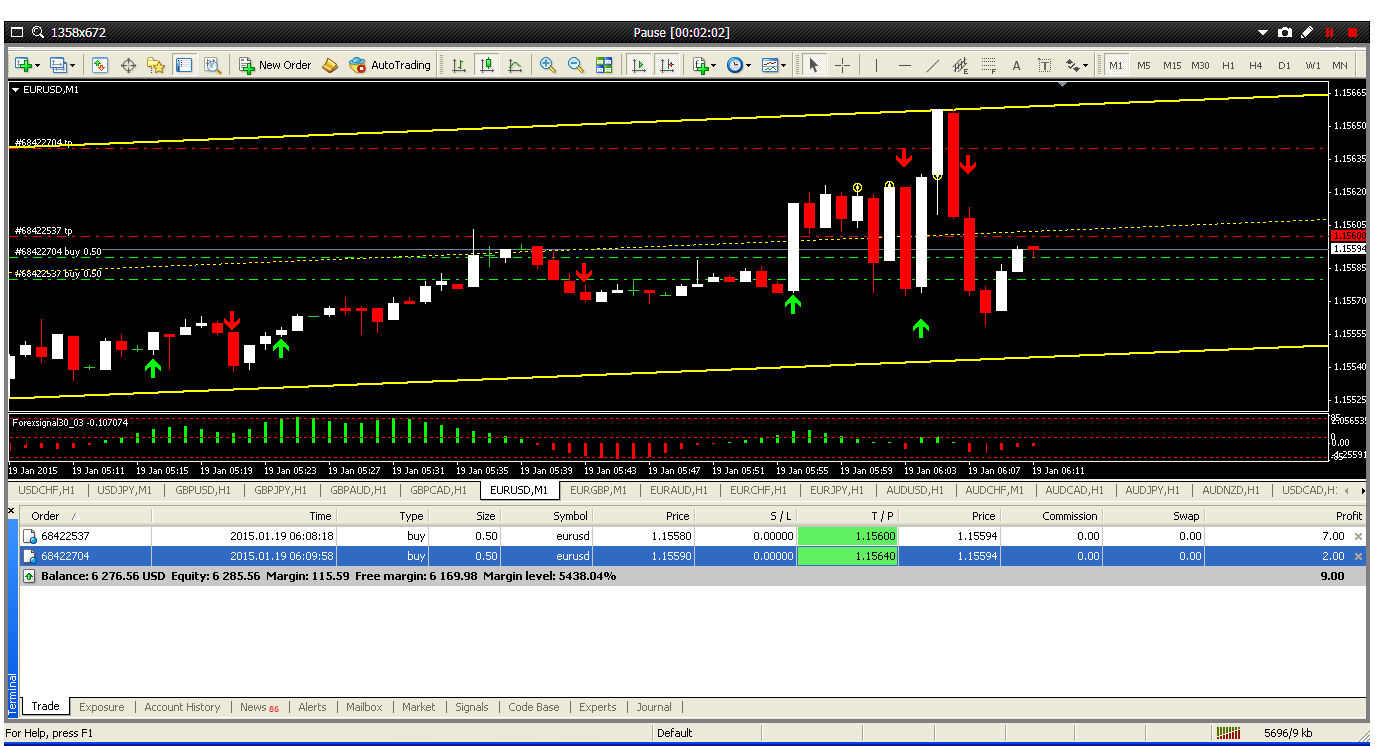Switch chart to Candlesticks type
This screenshot has height=746, width=1377.
tap(487, 65)
